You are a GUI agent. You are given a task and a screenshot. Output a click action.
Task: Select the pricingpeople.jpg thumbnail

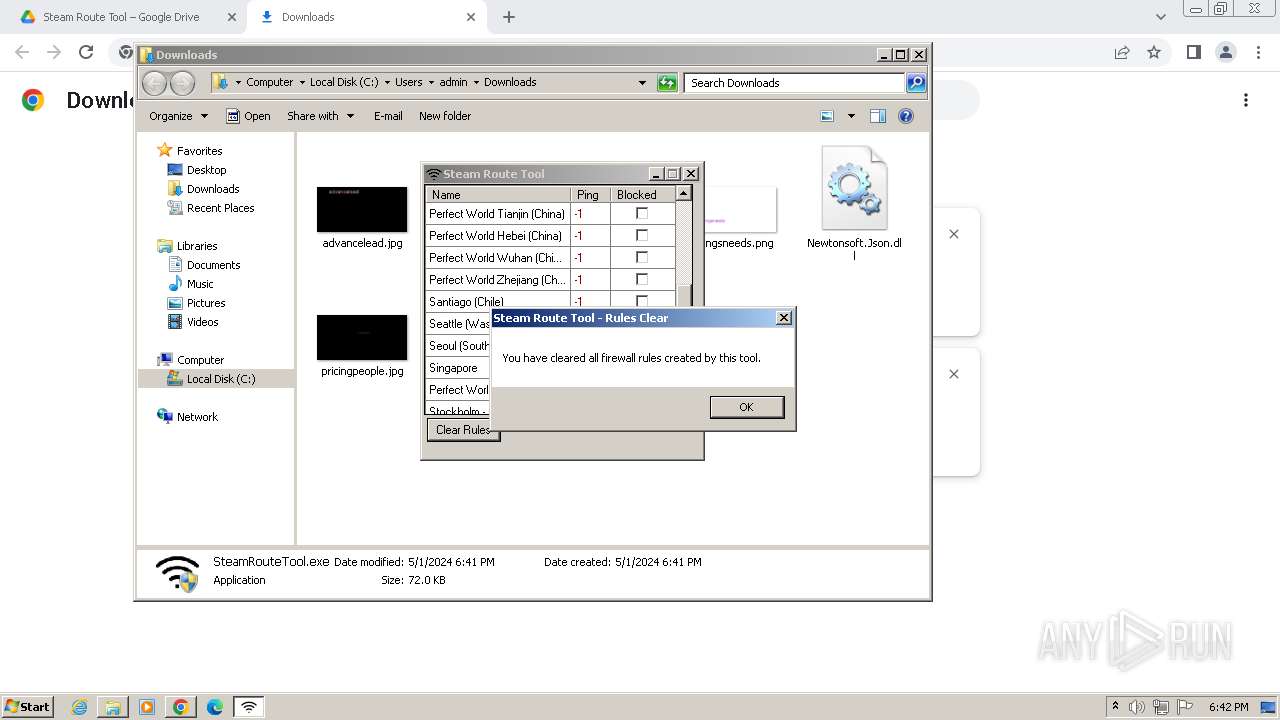point(362,337)
